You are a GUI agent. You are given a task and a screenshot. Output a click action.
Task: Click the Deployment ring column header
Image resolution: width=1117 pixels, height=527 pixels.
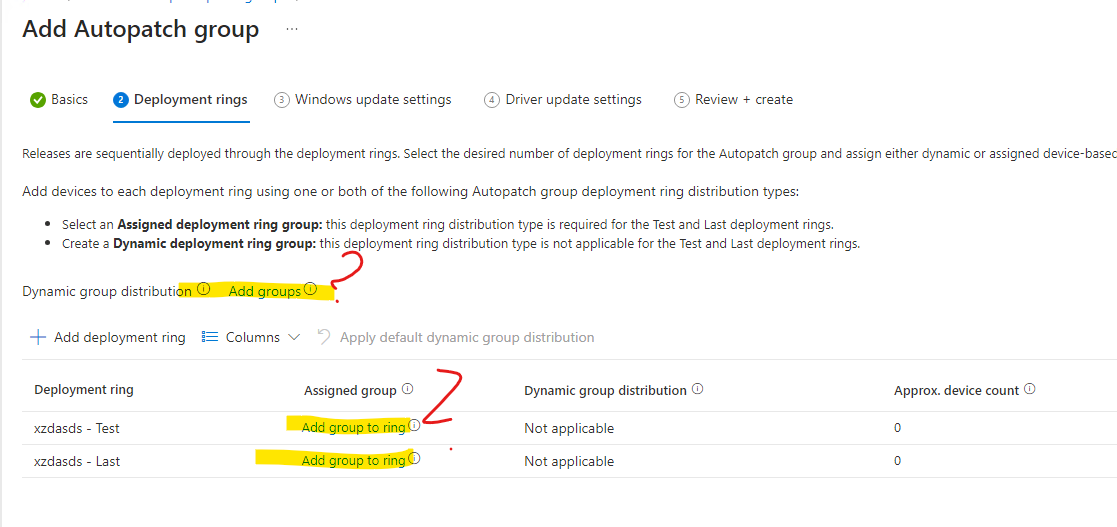pos(84,390)
